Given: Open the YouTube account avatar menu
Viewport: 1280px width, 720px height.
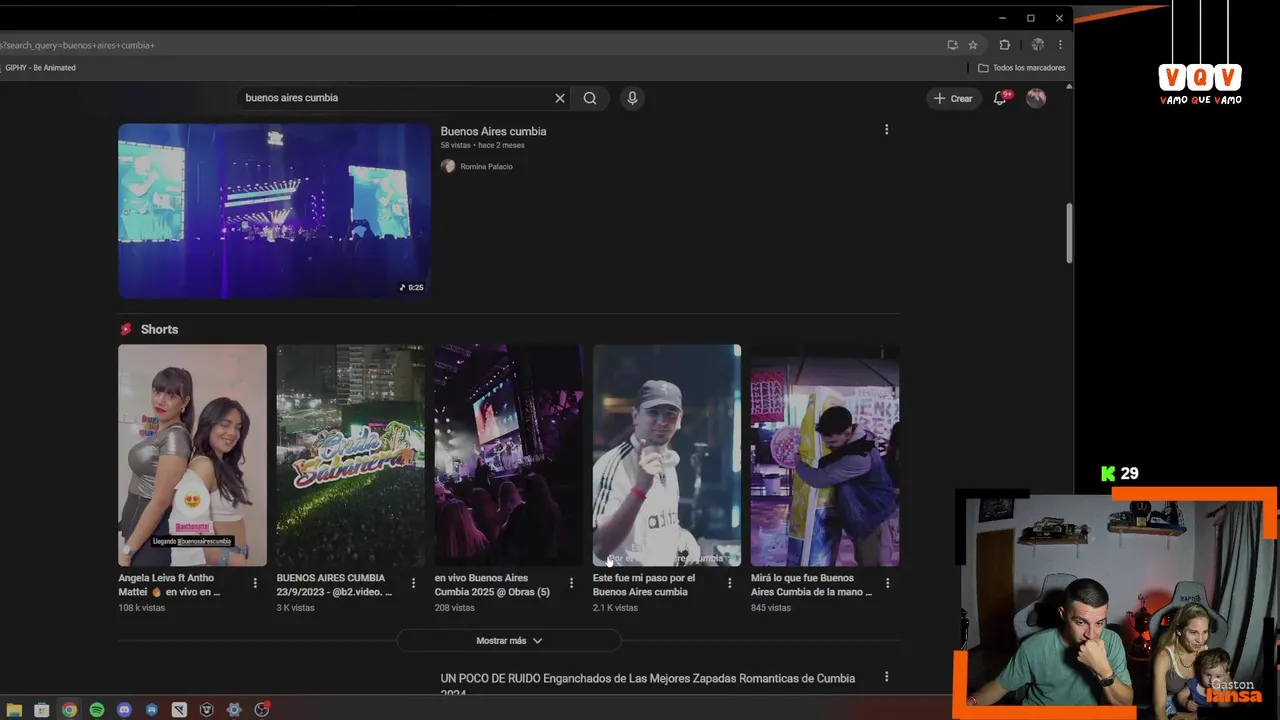Looking at the screenshot, I should (x=1036, y=98).
